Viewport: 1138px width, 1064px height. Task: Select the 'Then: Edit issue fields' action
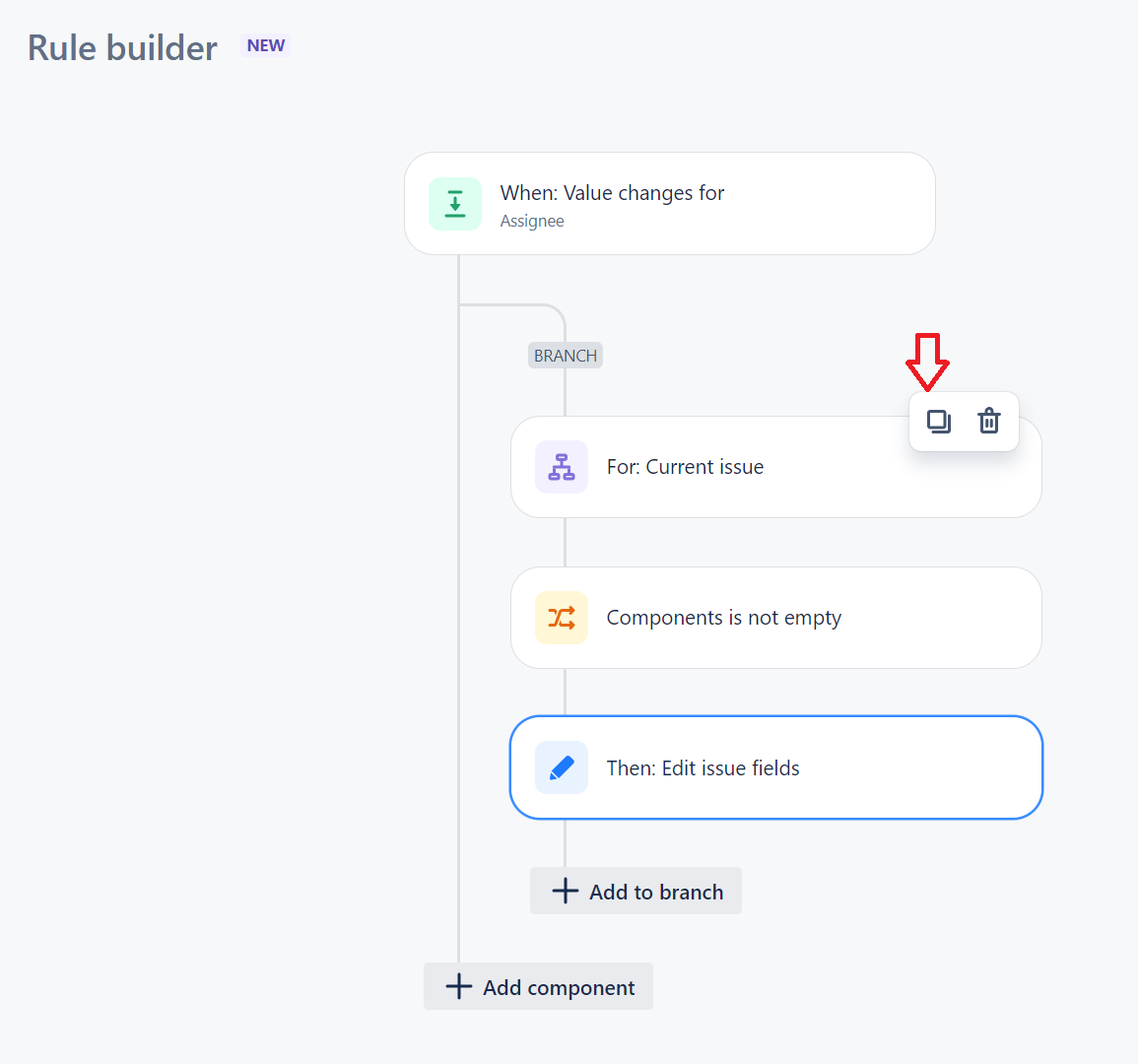pos(775,767)
